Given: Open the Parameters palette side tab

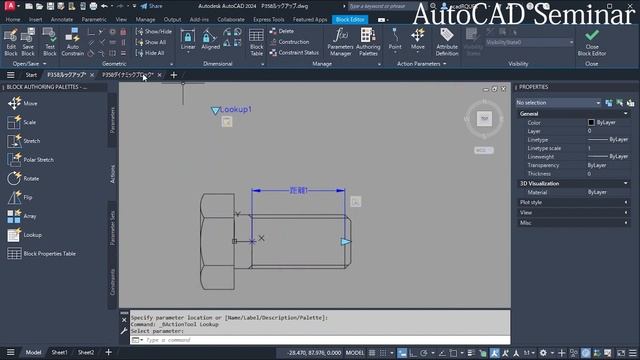Looking at the screenshot, I should pyautogui.click(x=113, y=120).
